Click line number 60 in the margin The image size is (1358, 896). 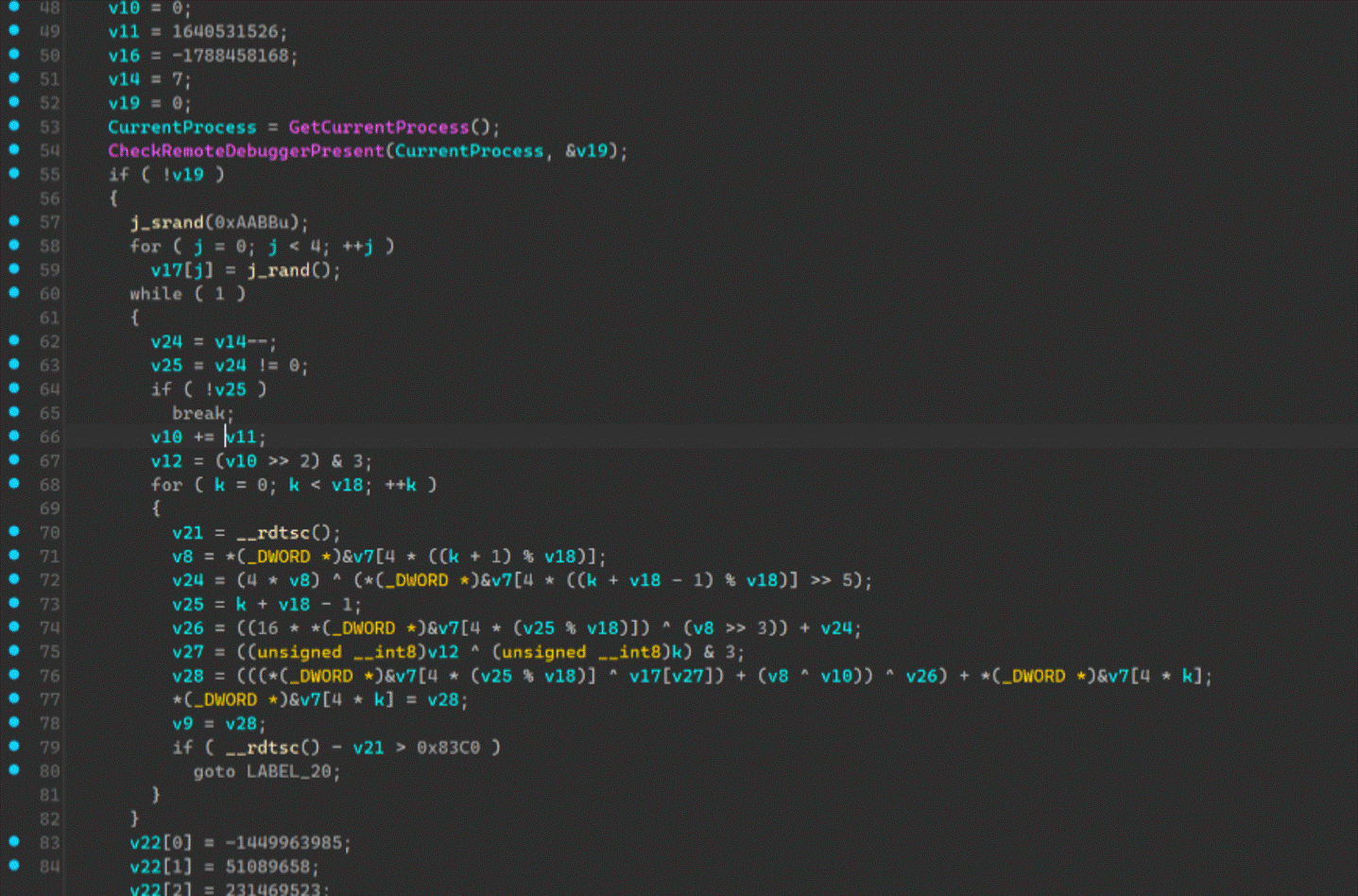[x=52, y=293]
